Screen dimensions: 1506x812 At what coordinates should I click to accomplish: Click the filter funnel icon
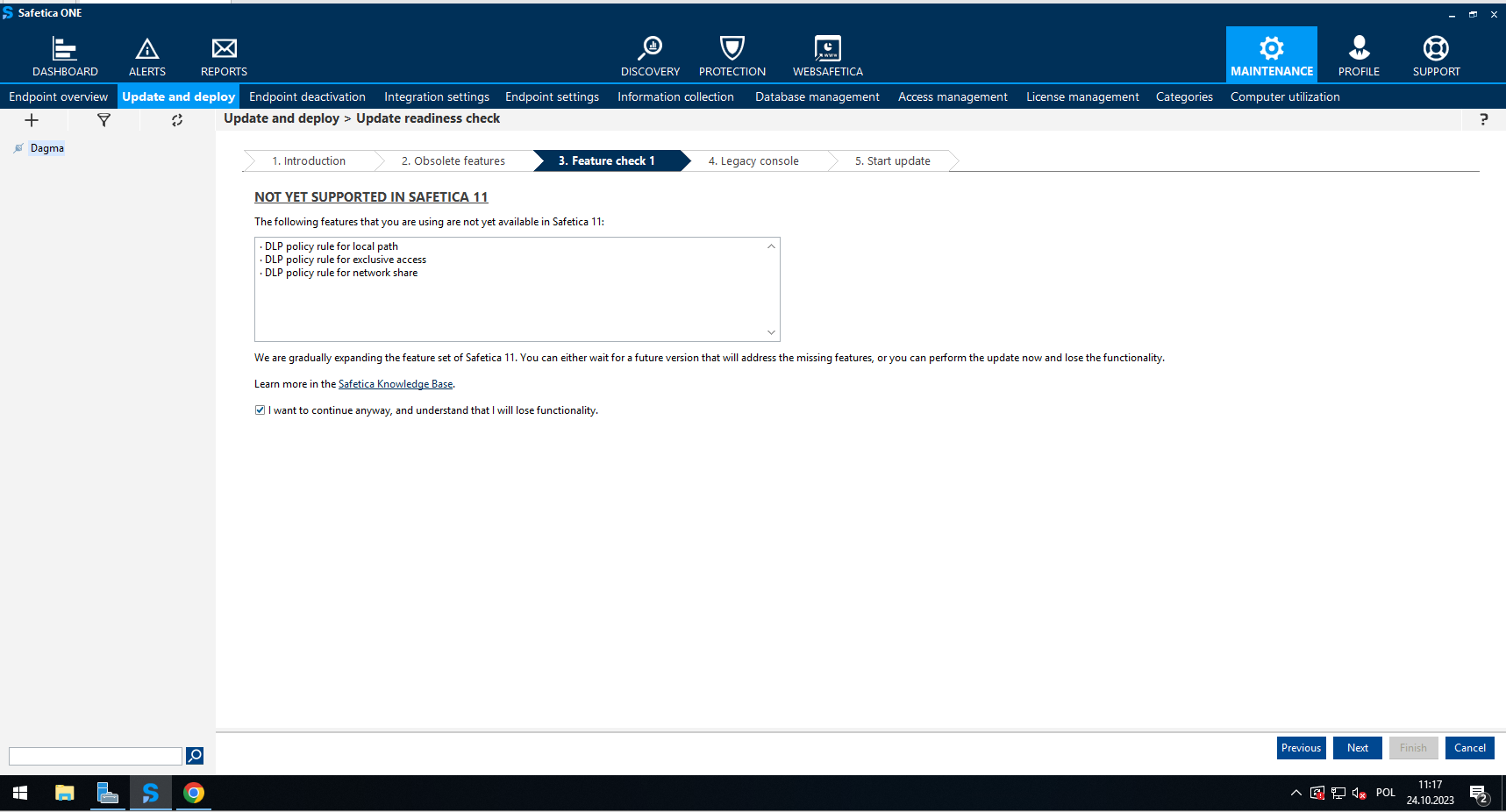click(103, 120)
